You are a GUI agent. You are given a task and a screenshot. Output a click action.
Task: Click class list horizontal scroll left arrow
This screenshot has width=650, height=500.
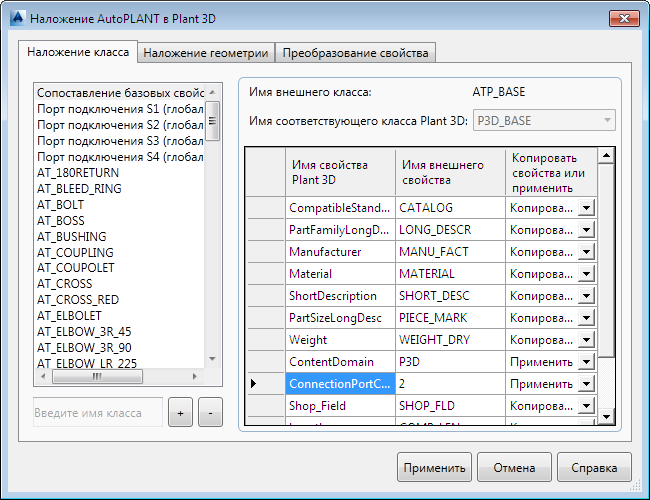click(x=43, y=376)
